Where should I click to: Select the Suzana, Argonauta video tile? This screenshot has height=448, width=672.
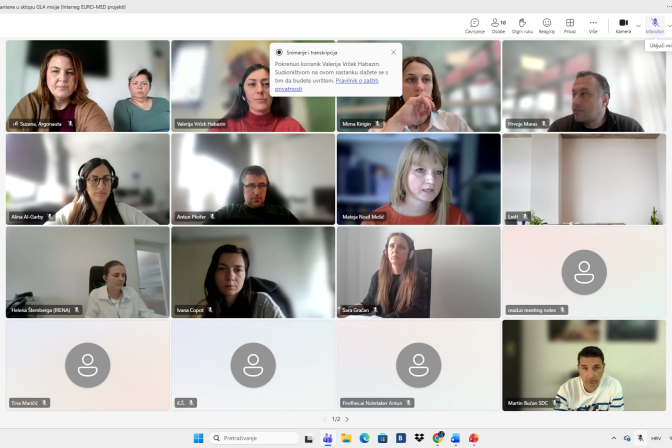tap(87, 86)
